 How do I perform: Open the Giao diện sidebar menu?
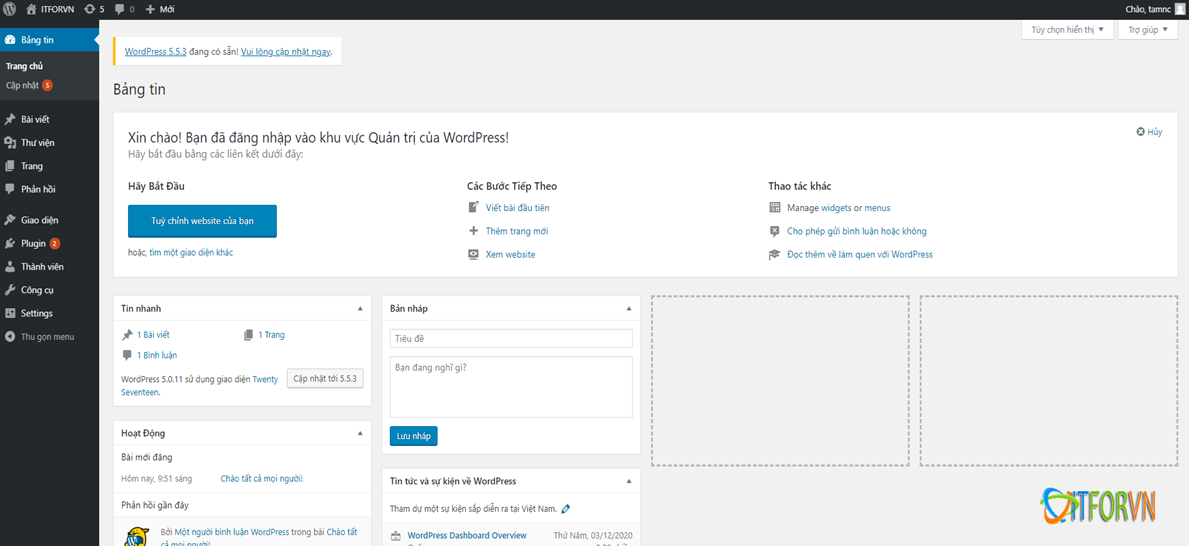click(39, 220)
